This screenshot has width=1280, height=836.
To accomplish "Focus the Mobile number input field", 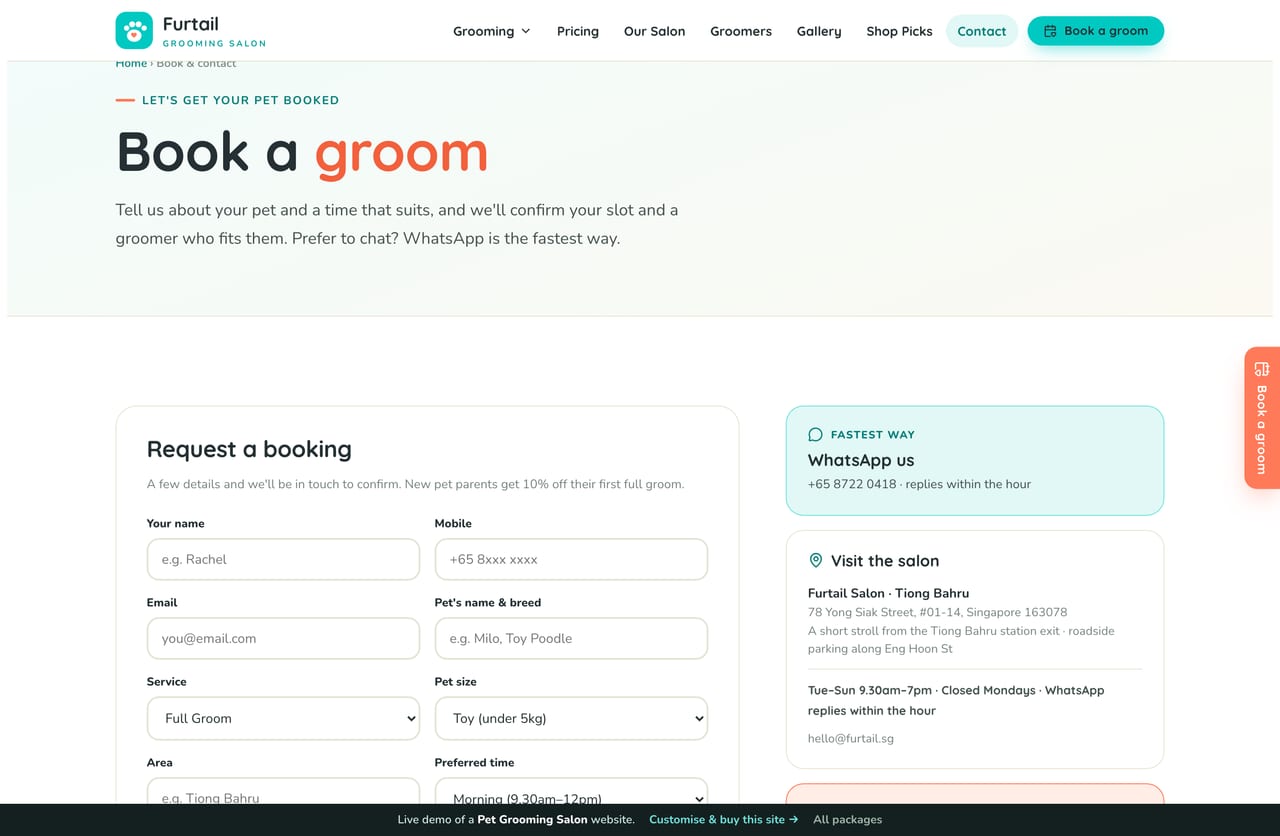I will click(x=571, y=559).
